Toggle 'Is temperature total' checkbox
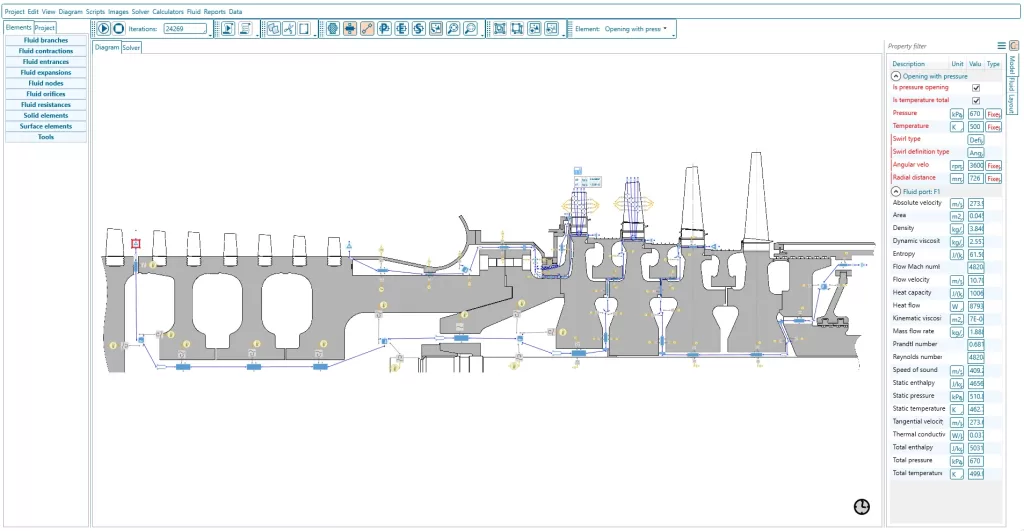 tap(976, 101)
